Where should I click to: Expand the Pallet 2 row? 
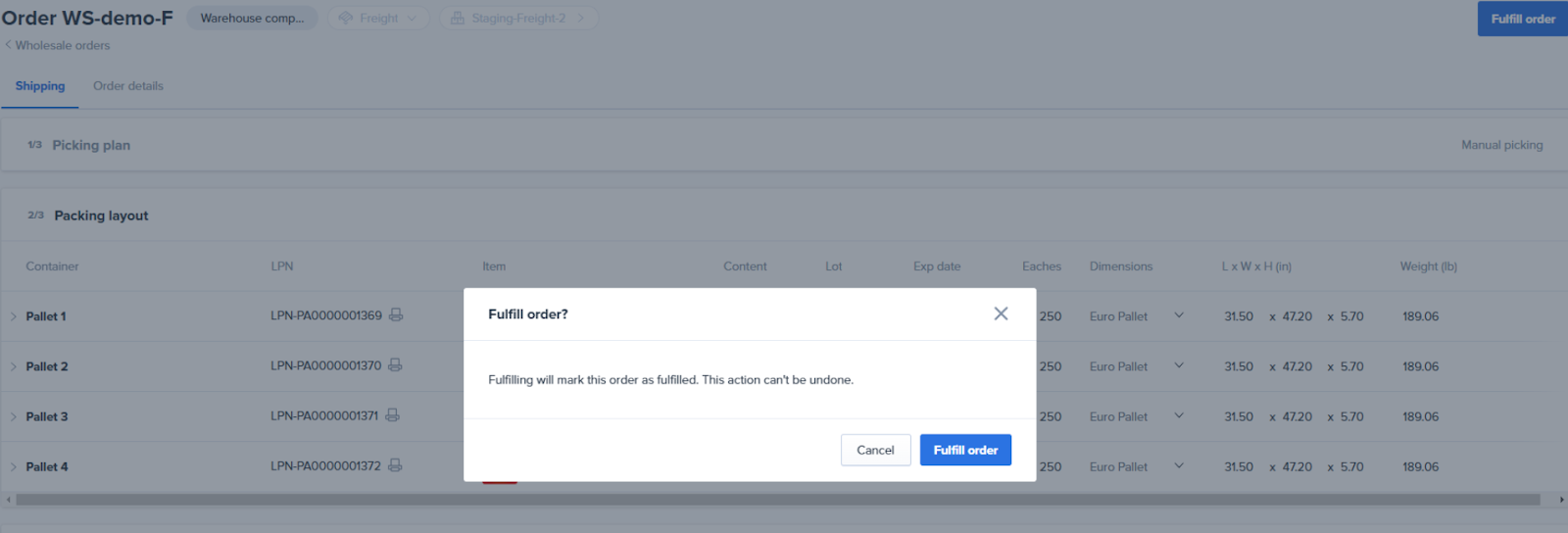click(x=14, y=366)
